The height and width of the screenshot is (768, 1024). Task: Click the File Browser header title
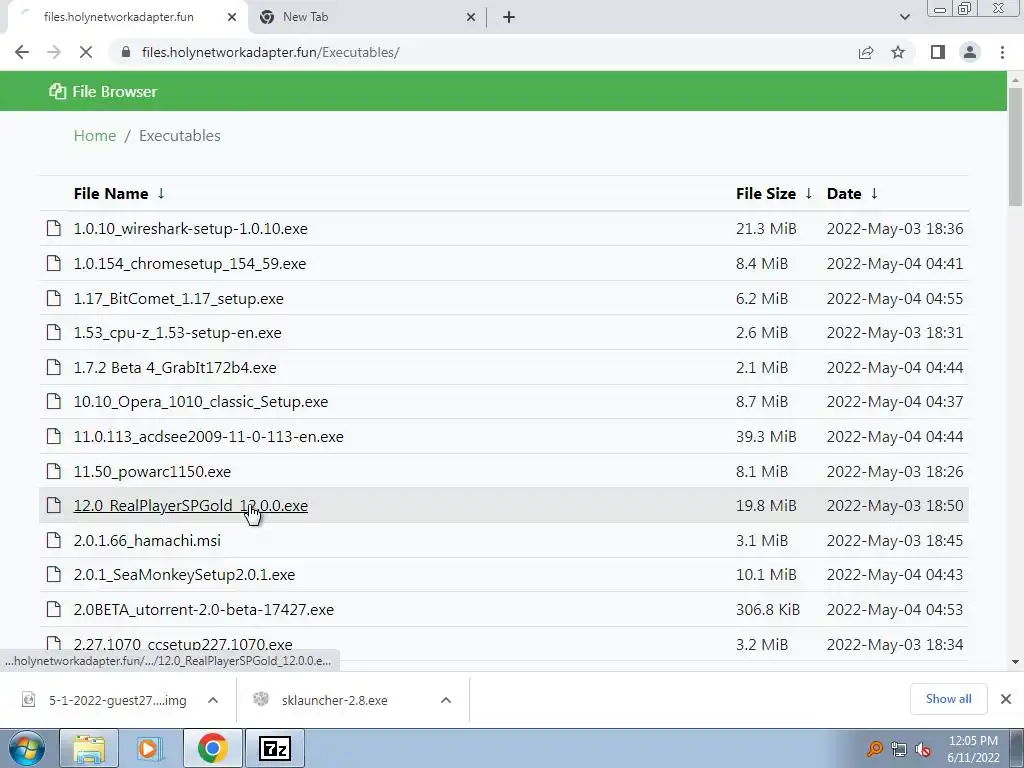(x=114, y=91)
